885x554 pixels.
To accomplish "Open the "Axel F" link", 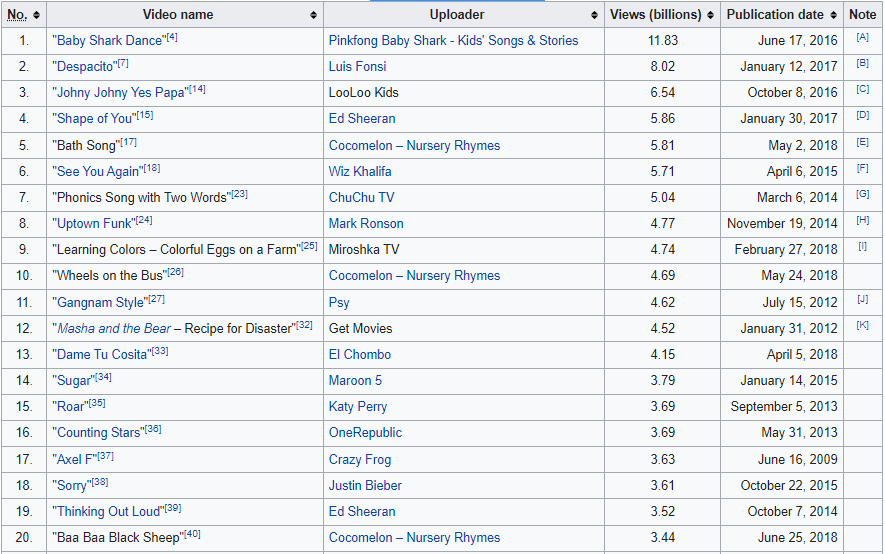I will click(75, 459).
